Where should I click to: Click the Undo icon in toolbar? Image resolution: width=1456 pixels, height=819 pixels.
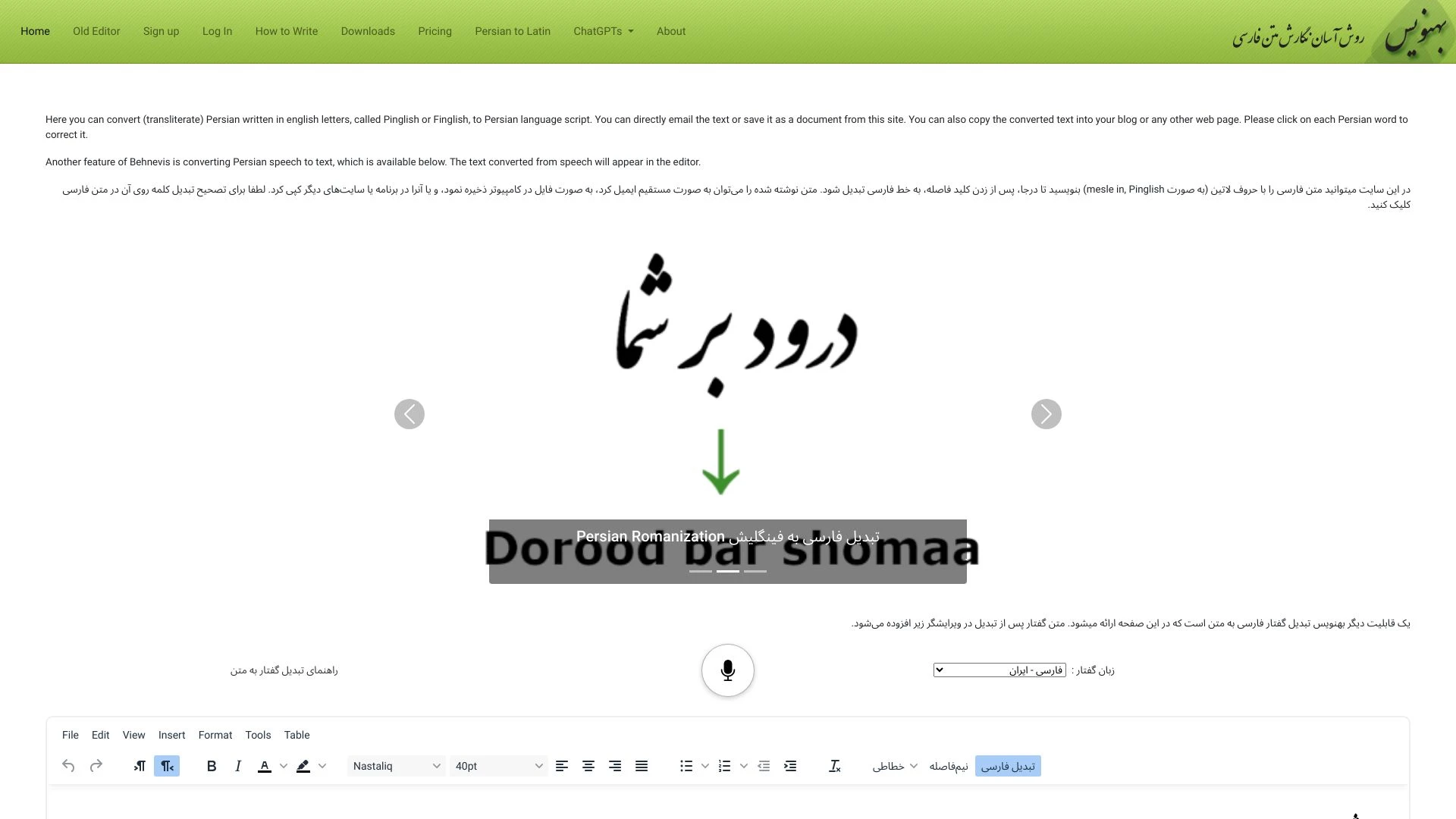(x=68, y=766)
